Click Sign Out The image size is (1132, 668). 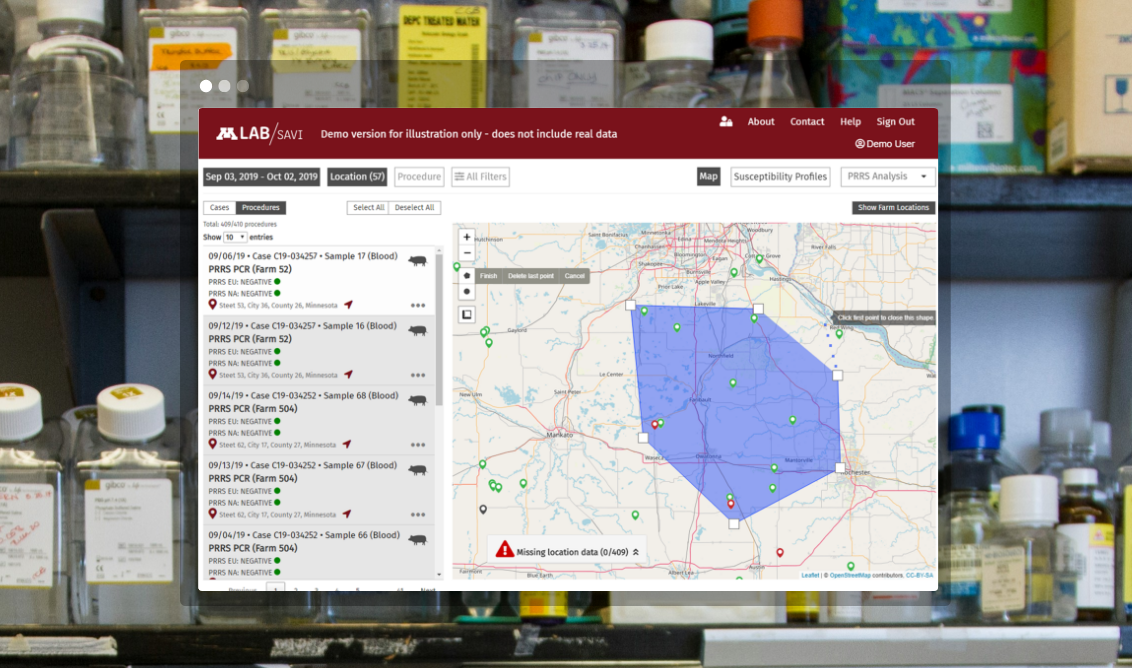click(x=895, y=121)
